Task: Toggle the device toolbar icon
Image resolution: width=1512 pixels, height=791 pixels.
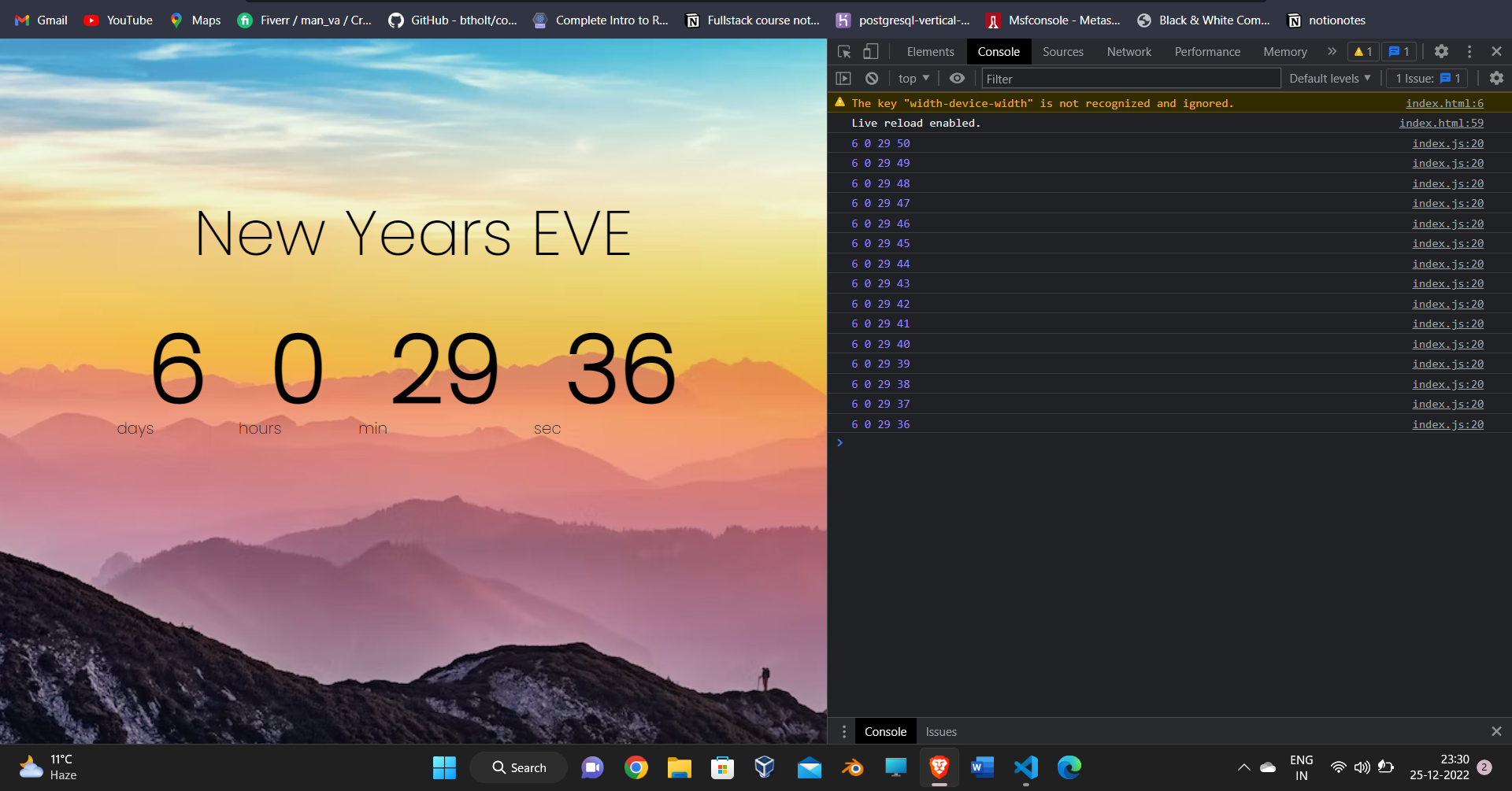Action: pos(870,52)
